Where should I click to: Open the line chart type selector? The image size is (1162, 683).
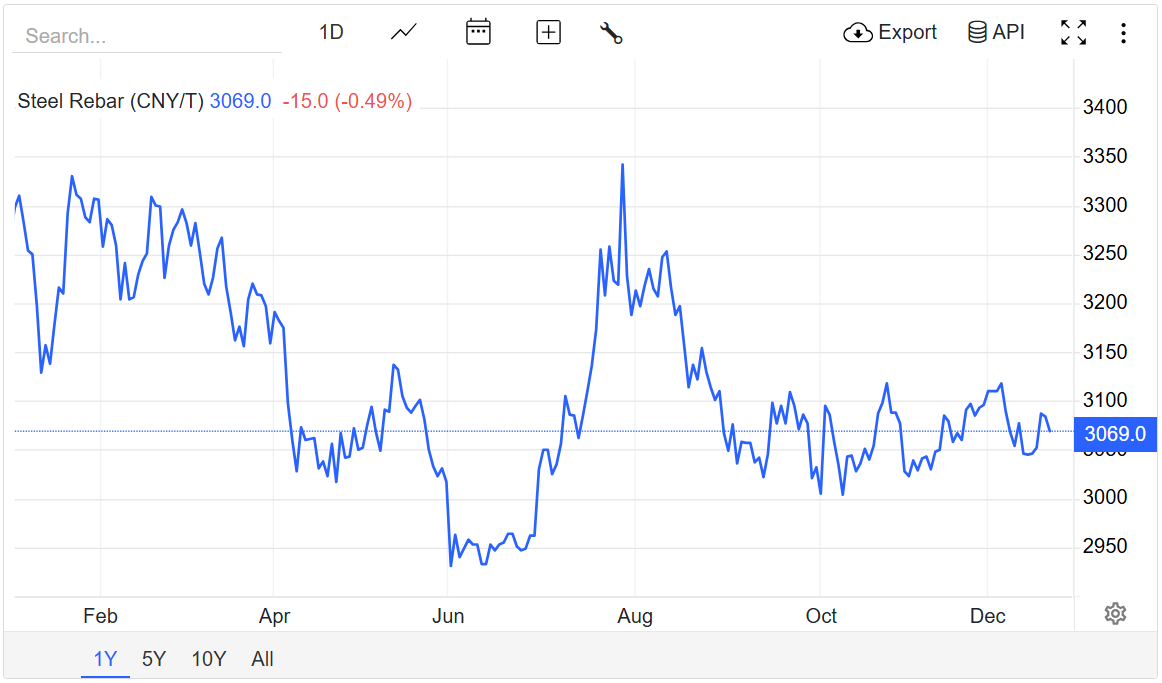coord(404,32)
